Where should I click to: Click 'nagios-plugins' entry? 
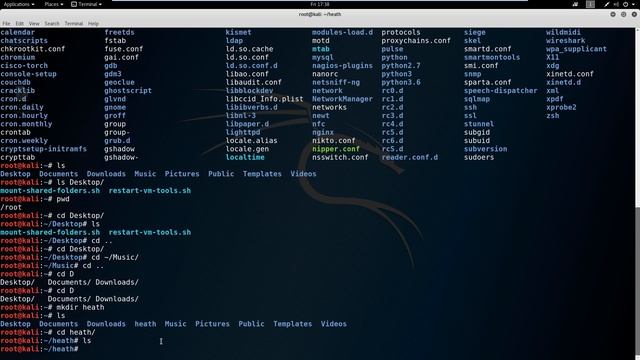[342, 66]
